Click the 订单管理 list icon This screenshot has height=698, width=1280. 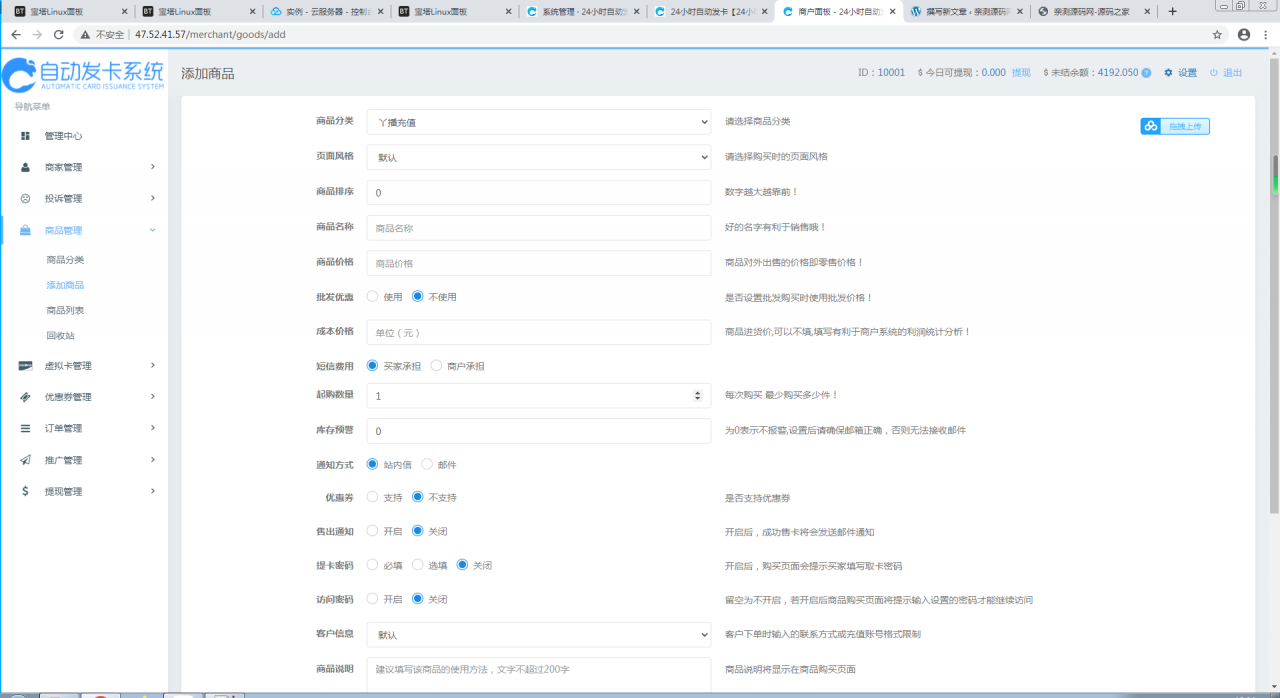click(26, 428)
